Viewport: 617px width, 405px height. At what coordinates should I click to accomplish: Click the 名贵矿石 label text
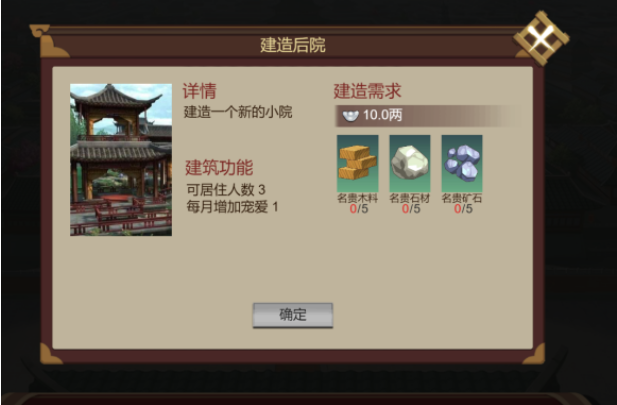(x=462, y=198)
